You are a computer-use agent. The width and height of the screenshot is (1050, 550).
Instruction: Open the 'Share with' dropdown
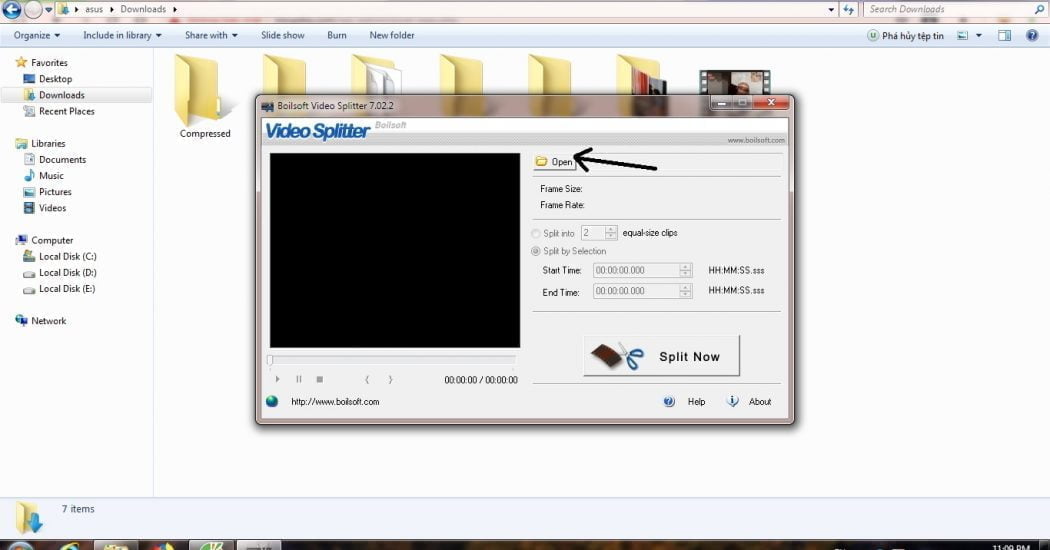point(211,36)
